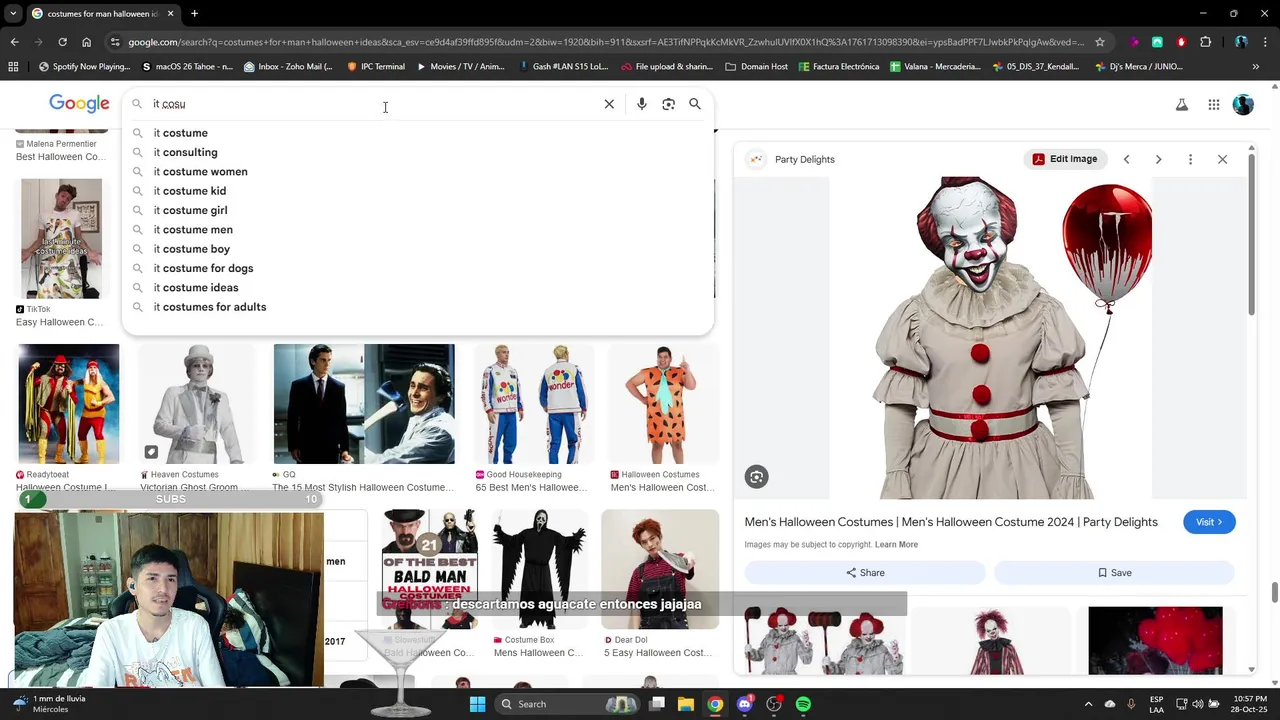Open the bookmarks apps grid shortcut

13,67
